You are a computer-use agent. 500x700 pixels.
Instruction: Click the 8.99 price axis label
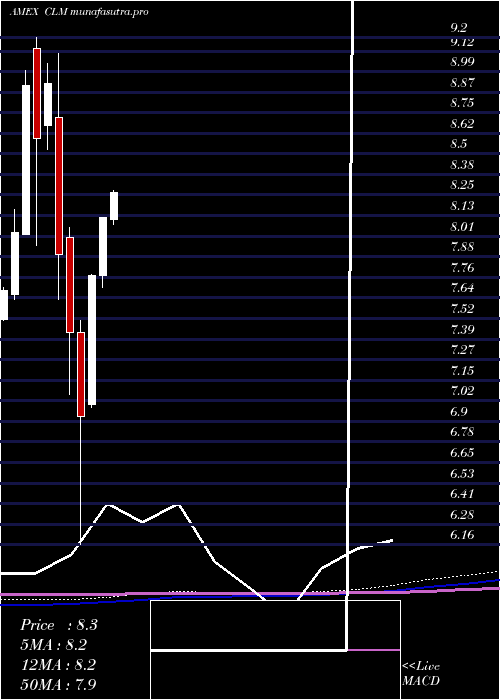click(462, 62)
